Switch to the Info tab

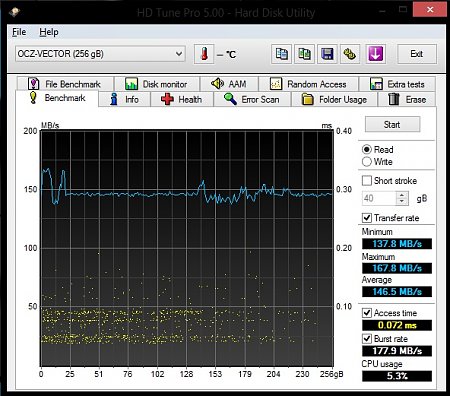[125, 99]
